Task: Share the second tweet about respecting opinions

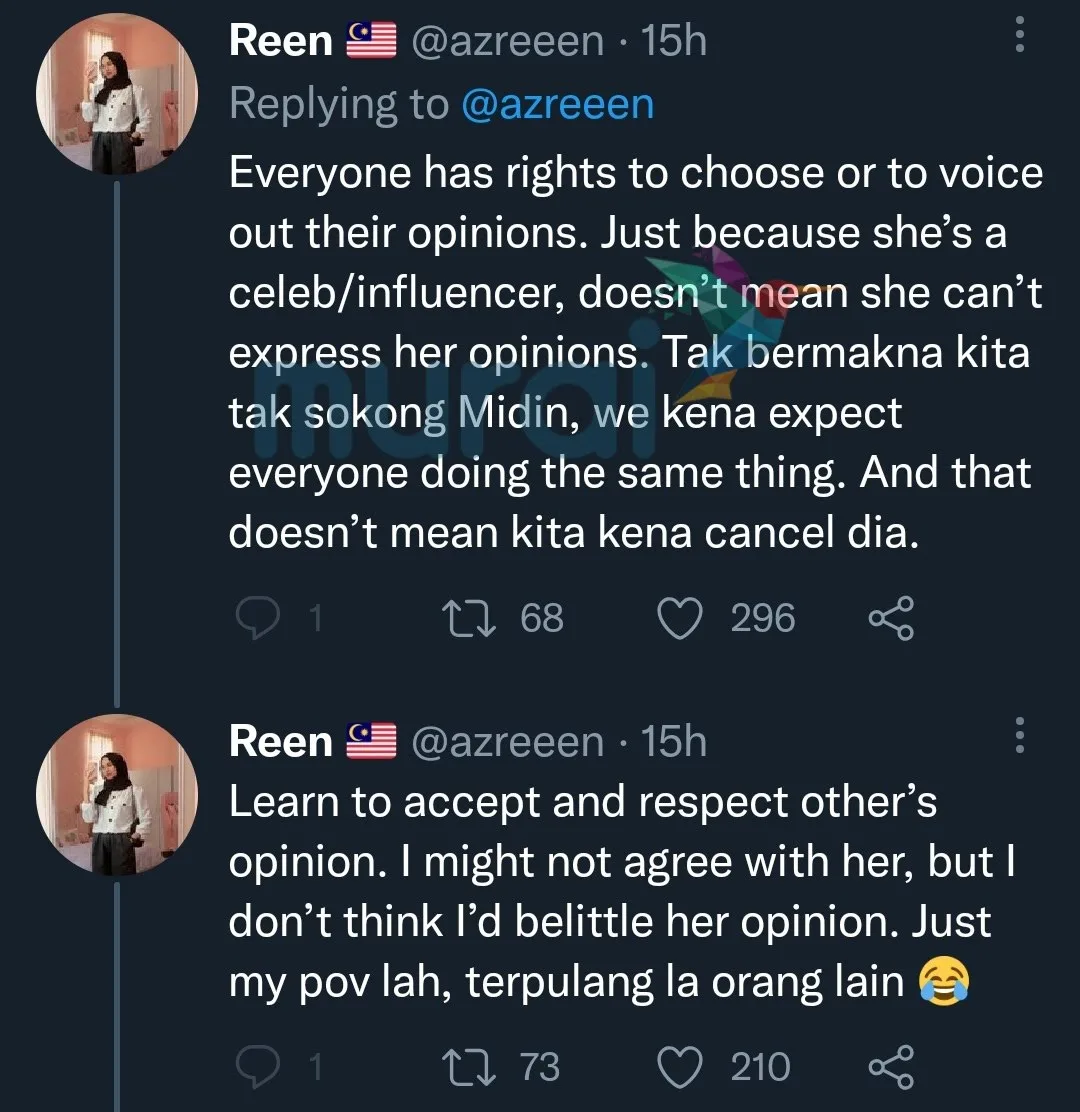Action: [x=890, y=1067]
